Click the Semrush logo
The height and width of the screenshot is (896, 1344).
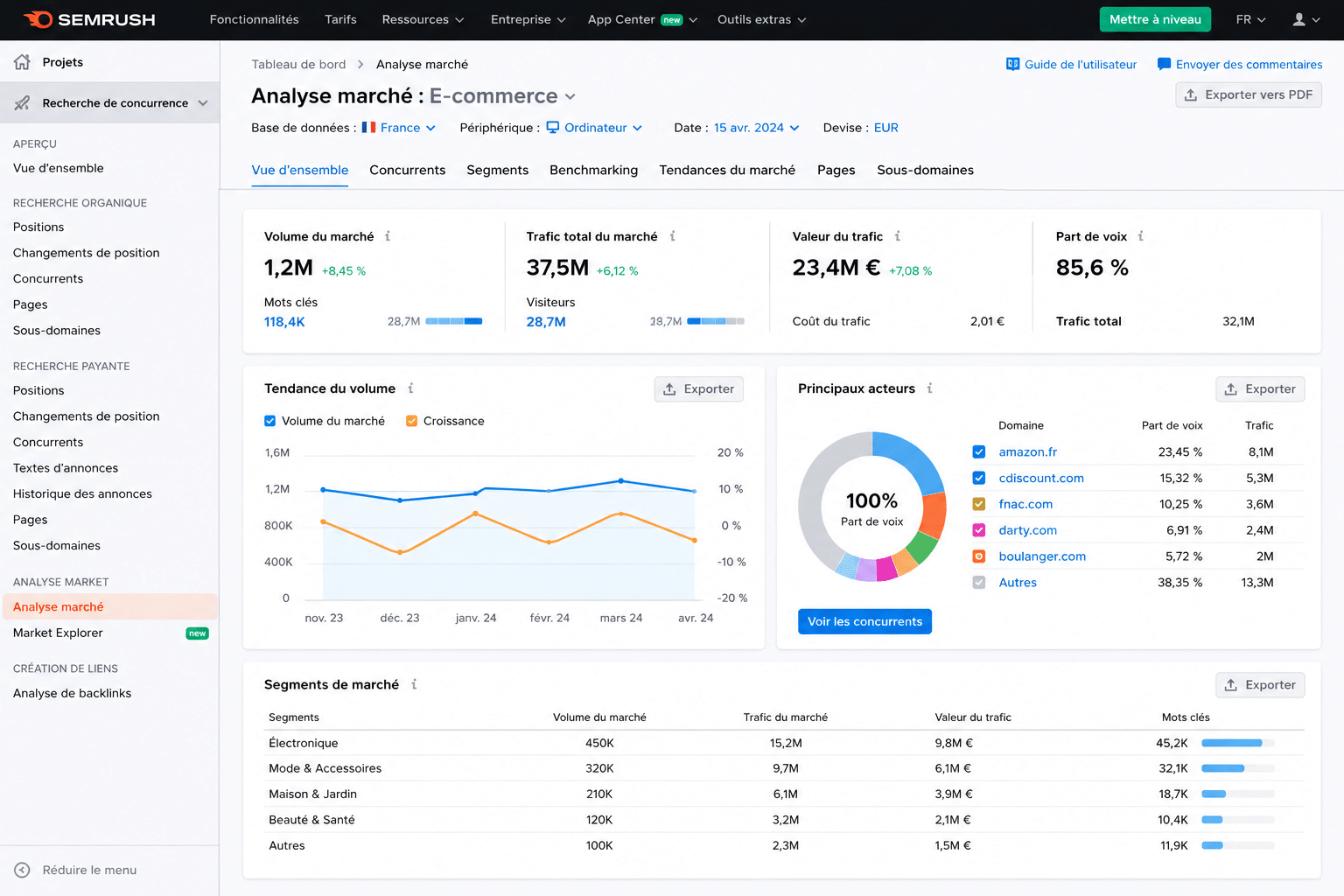pos(89,19)
